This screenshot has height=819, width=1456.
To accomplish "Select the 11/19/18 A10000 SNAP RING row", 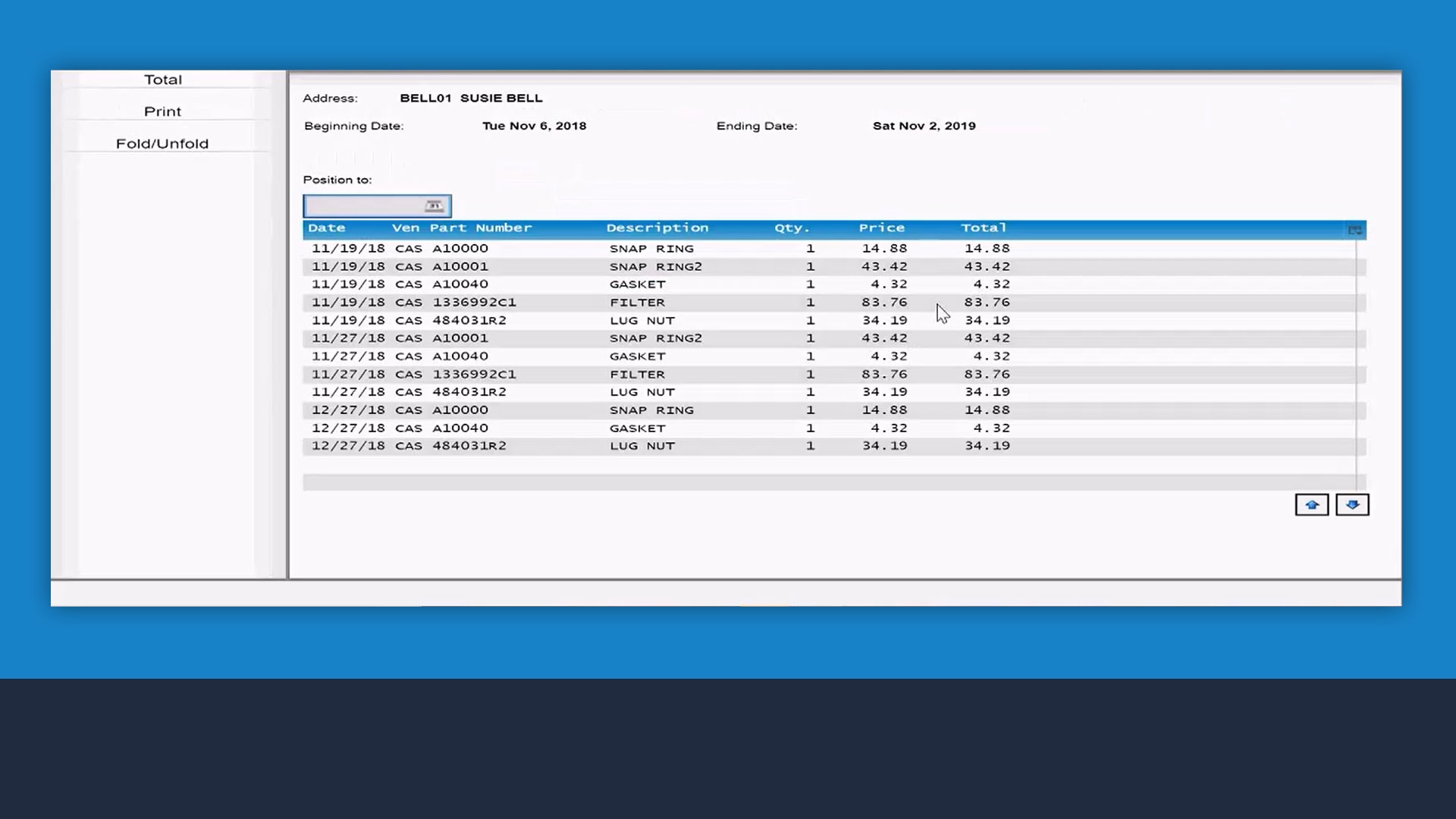I will (652, 249).
